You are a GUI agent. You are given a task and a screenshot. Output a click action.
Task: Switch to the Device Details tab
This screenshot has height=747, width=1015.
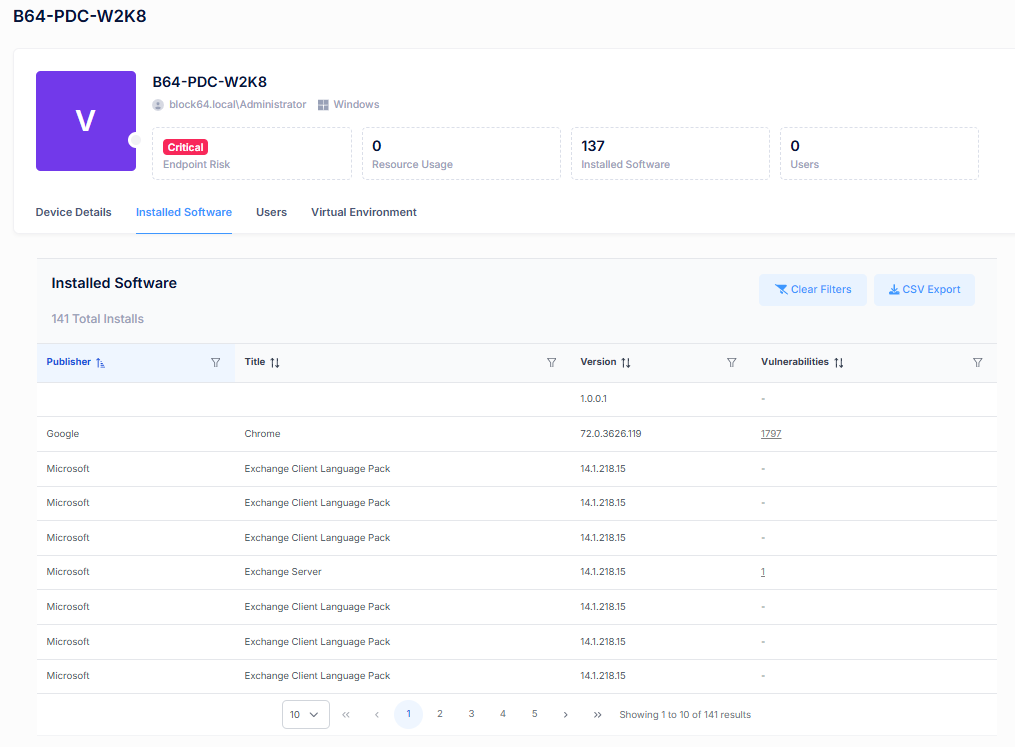[74, 212]
